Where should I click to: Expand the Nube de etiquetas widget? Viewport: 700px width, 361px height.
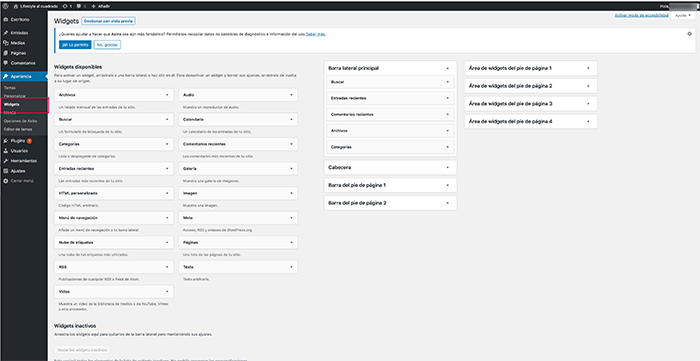pyautogui.click(x=167, y=242)
